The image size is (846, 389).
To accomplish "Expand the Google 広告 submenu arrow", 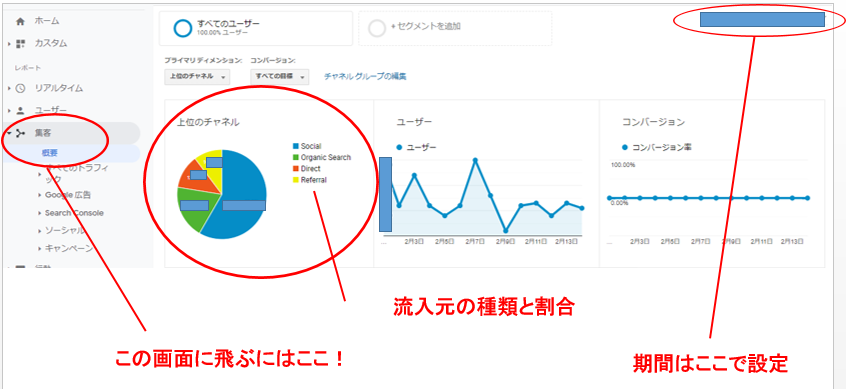I will tap(40, 195).
